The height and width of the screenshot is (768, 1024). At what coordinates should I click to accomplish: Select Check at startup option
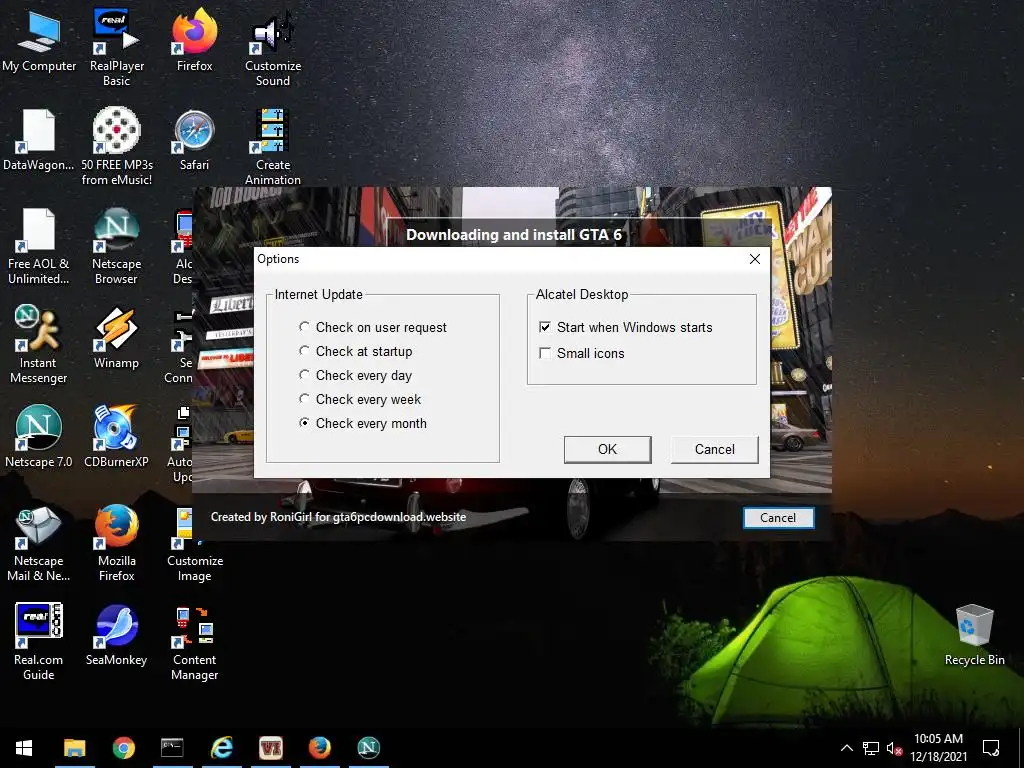356,351
